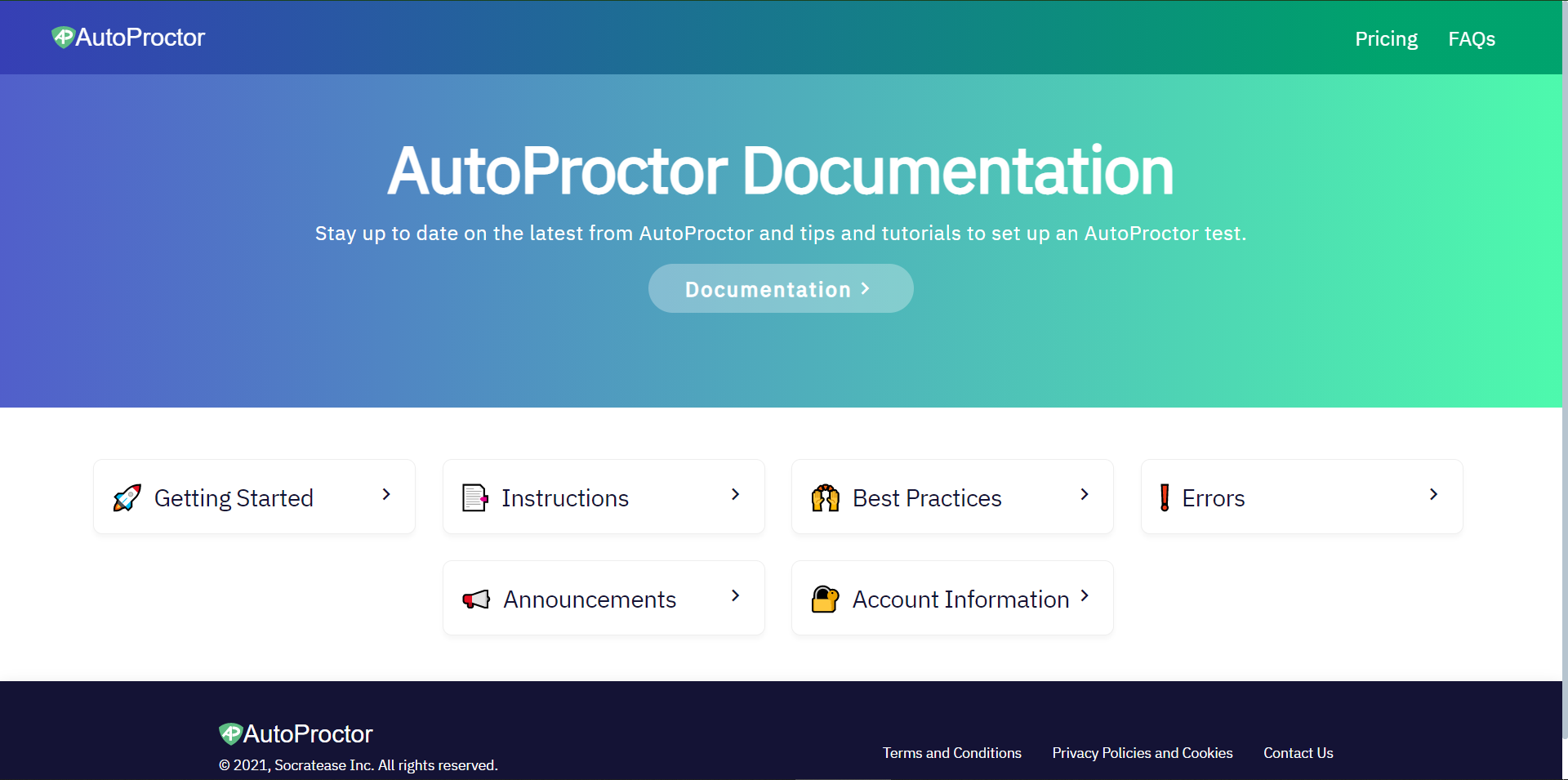Click the padlock icon for Account Information
The height and width of the screenshot is (780, 1568).
tap(825, 599)
